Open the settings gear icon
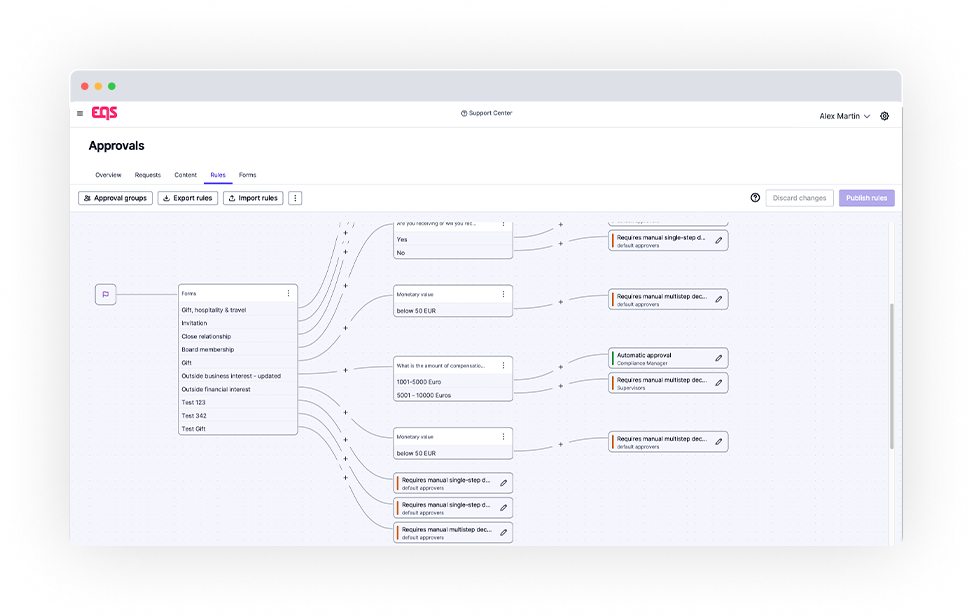The height and width of the screenshot is (616, 972). [884, 116]
